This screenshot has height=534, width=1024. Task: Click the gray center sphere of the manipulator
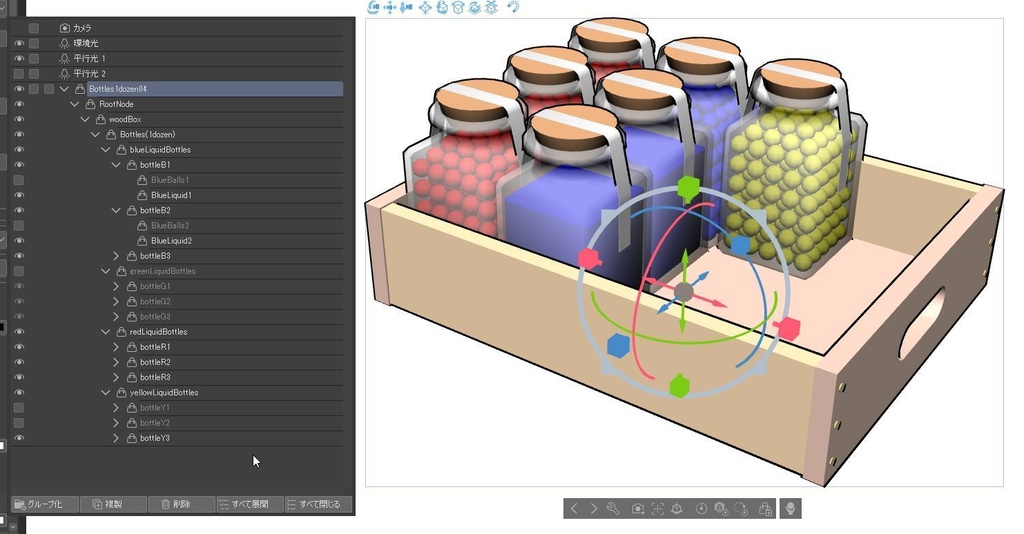coord(683,292)
